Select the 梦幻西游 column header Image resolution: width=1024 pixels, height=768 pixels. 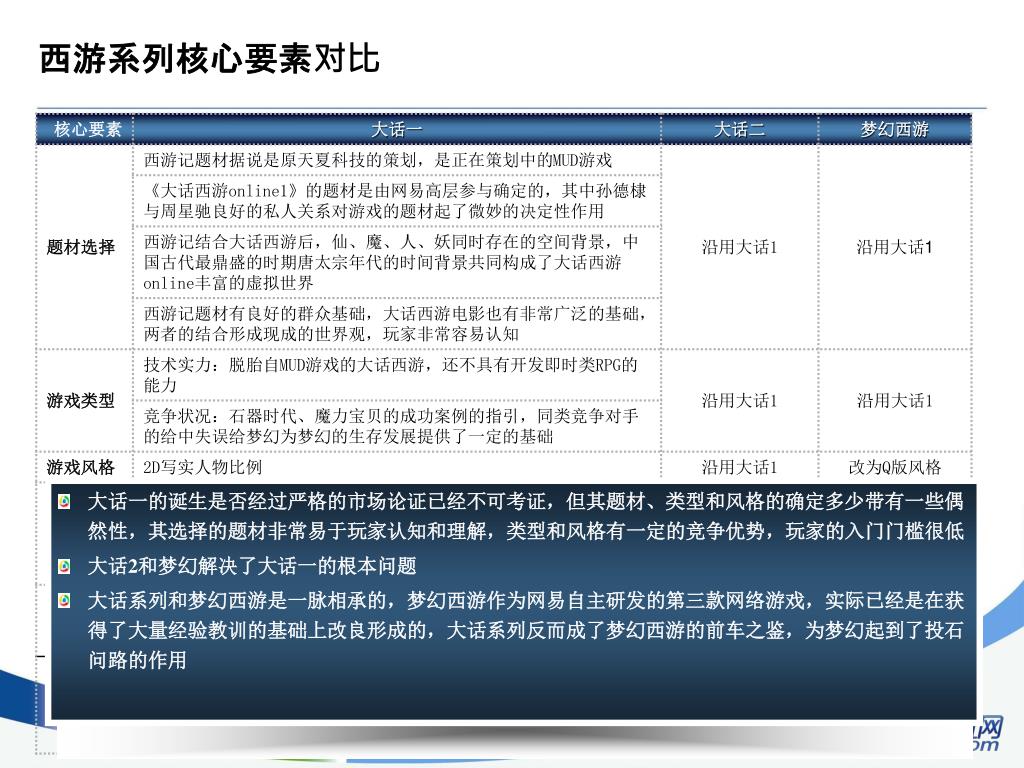895,129
